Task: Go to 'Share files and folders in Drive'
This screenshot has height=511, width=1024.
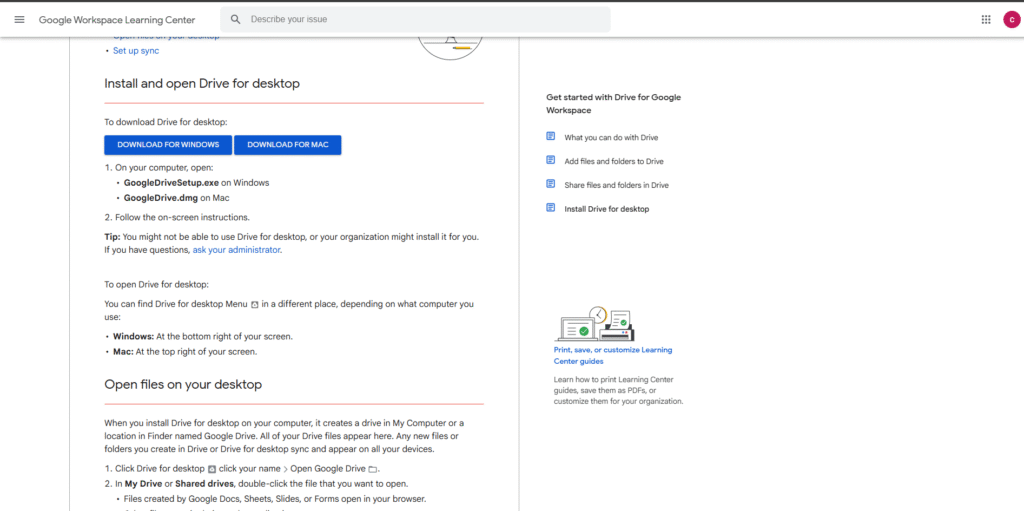Action: [616, 185]
